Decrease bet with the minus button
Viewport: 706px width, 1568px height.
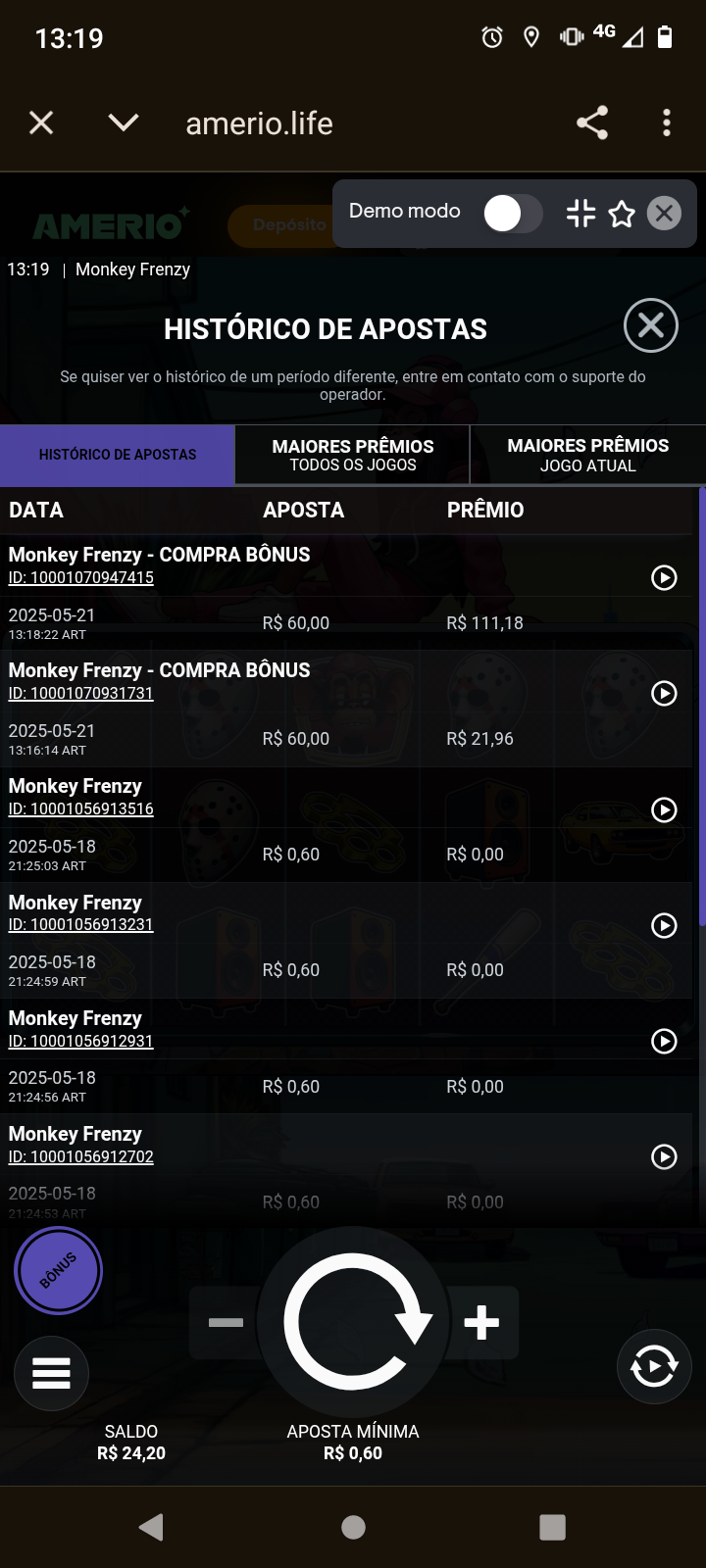226,1323
